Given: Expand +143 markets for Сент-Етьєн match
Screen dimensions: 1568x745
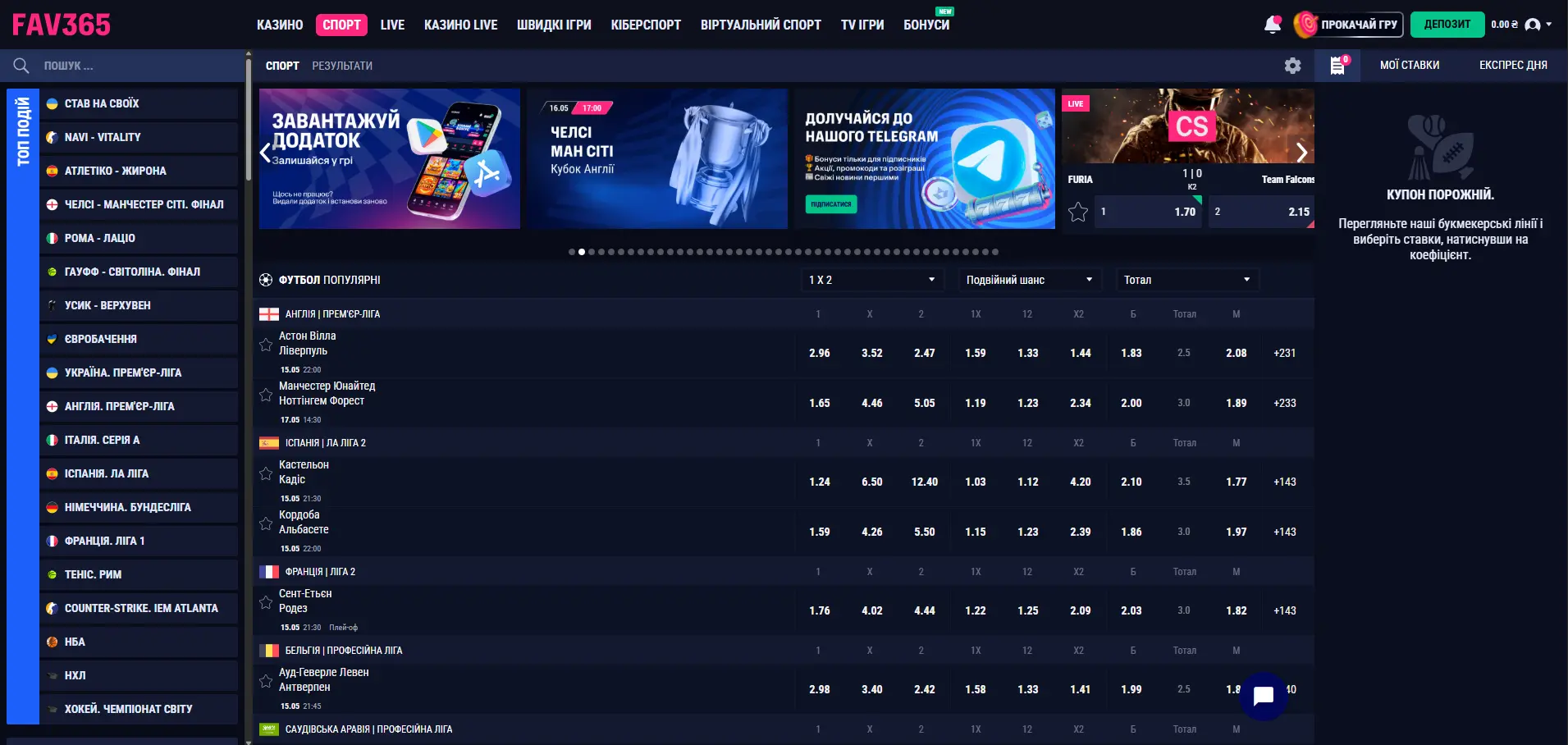Looking at the screenshot, I should [x=1285, y=610].
